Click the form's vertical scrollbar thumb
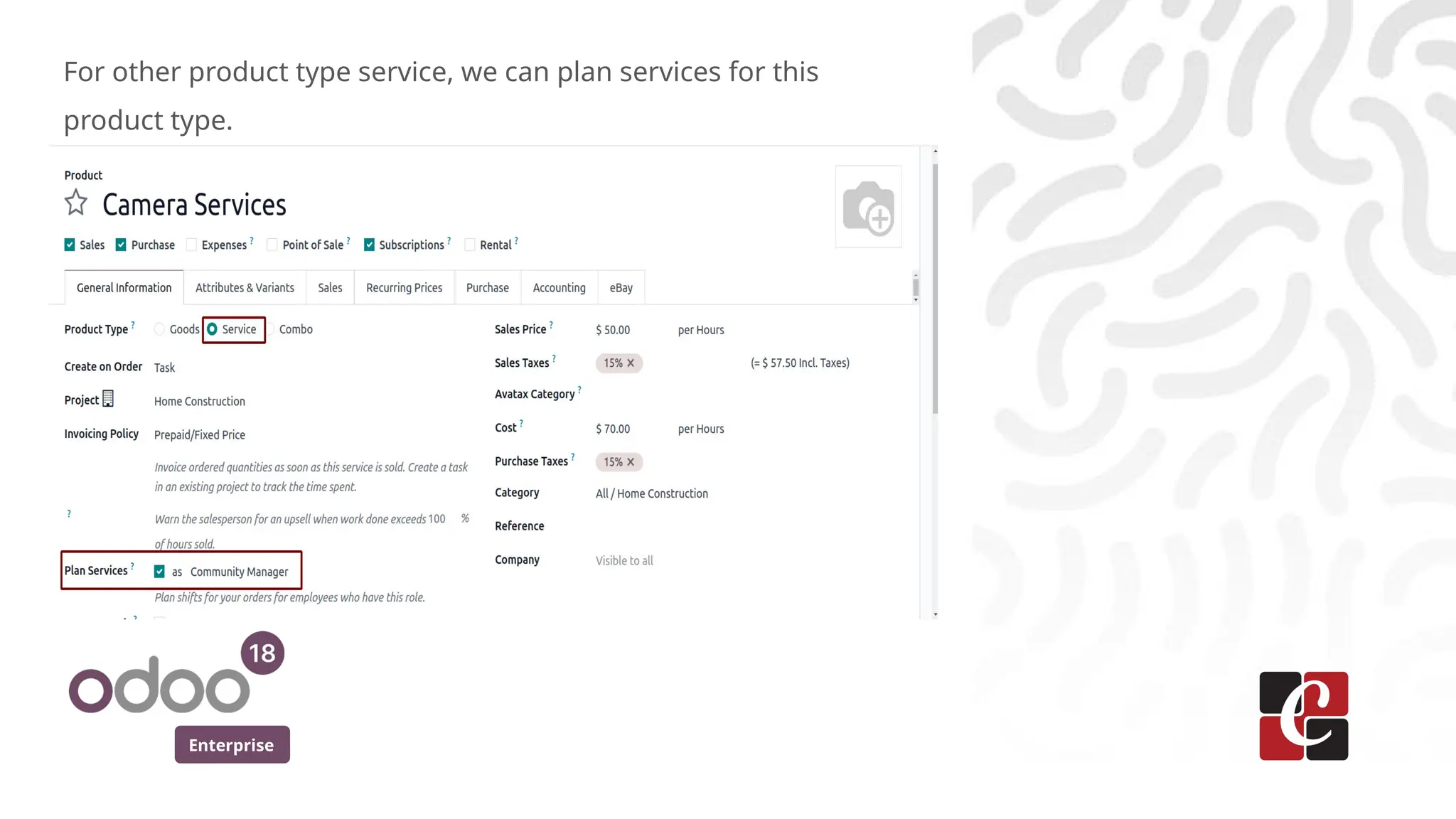The image size is (1456, 819). pos(935,288)
